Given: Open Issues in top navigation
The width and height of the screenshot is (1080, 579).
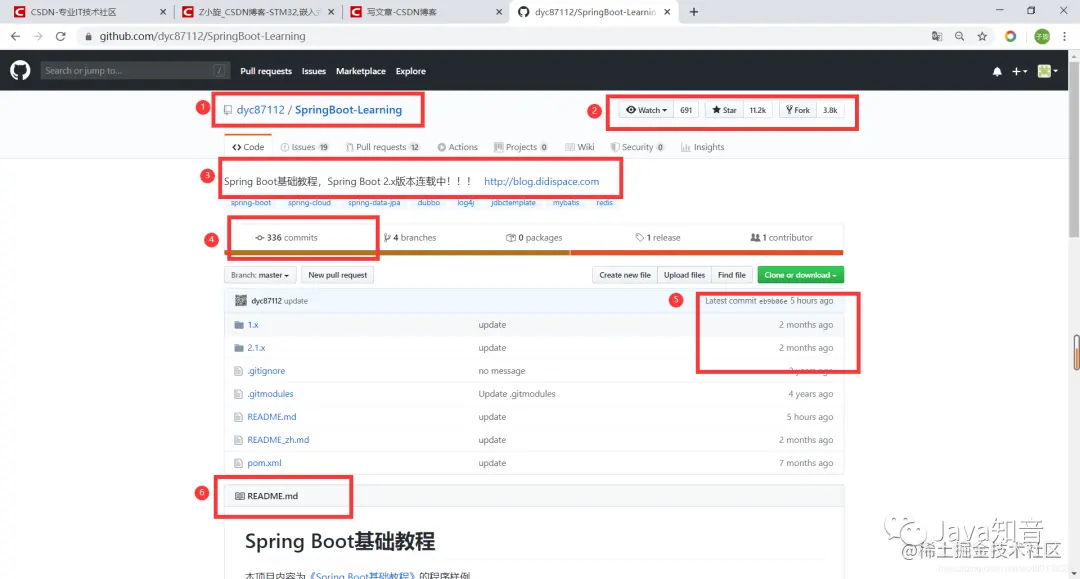Looking at the screenshot, I should click(x=313, y=71).
